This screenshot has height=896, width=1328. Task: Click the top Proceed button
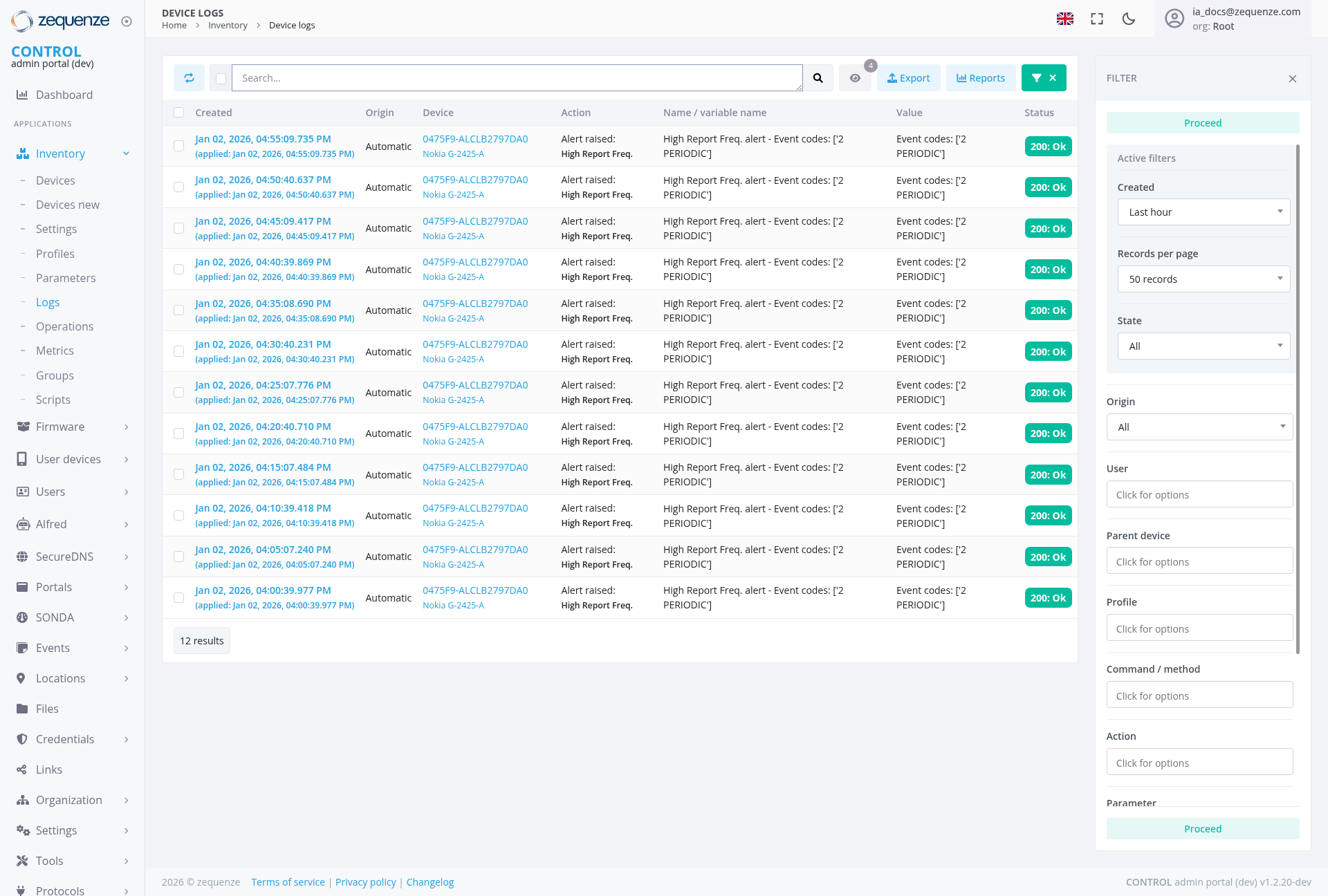pos(1203,123)
